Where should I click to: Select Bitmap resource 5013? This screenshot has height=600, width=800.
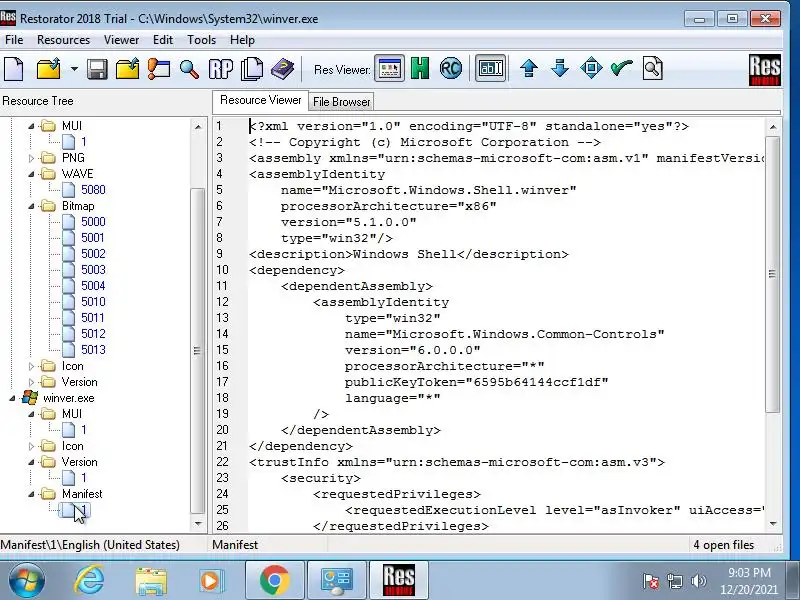click(93, 349)
